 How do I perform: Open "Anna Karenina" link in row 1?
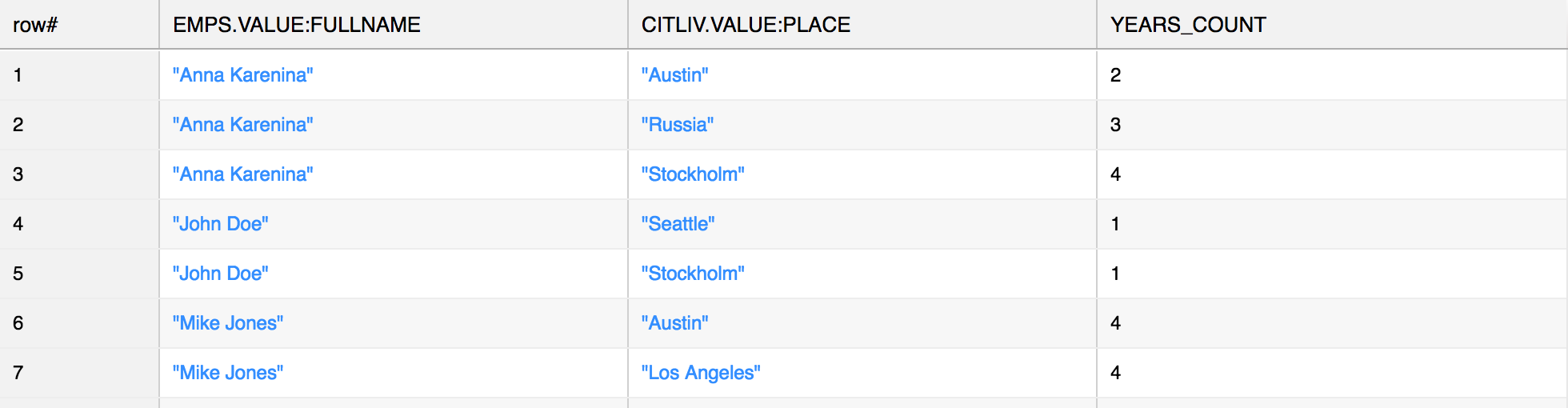[242, 75]
